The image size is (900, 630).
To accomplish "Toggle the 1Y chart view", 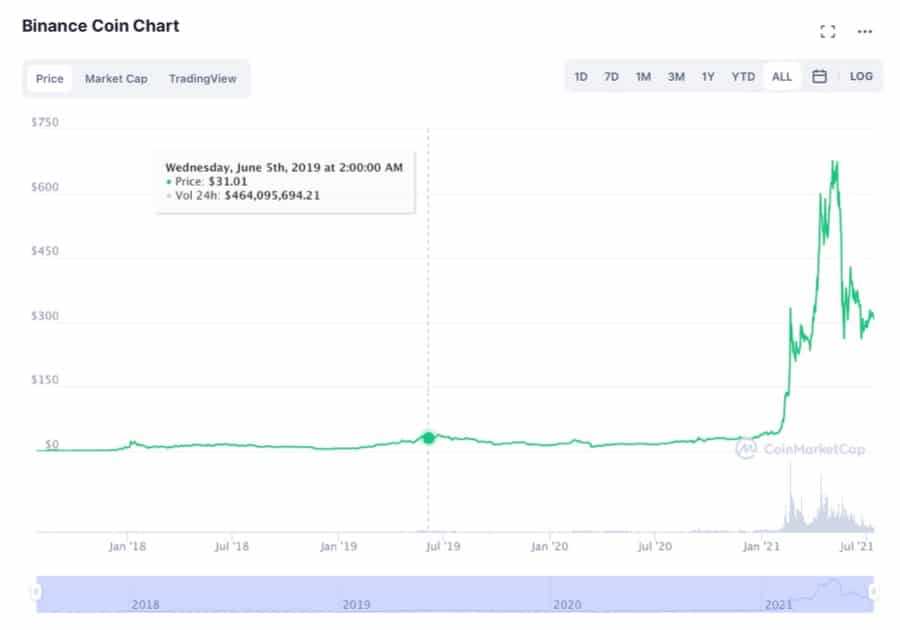I will (x=708, y=76).
